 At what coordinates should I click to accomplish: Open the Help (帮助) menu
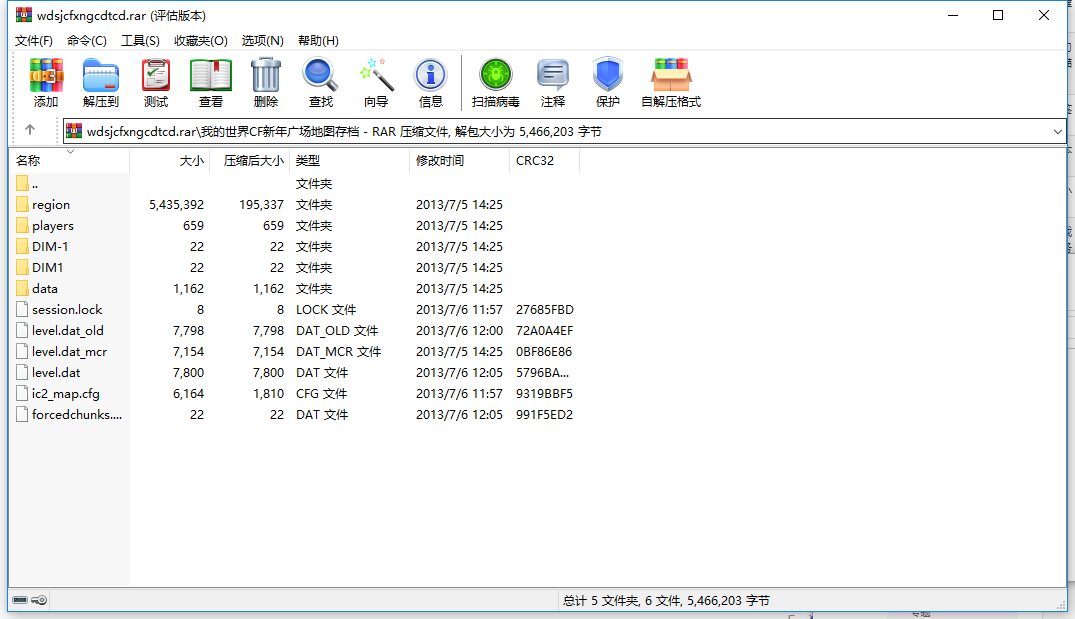(x=318, y=40)
